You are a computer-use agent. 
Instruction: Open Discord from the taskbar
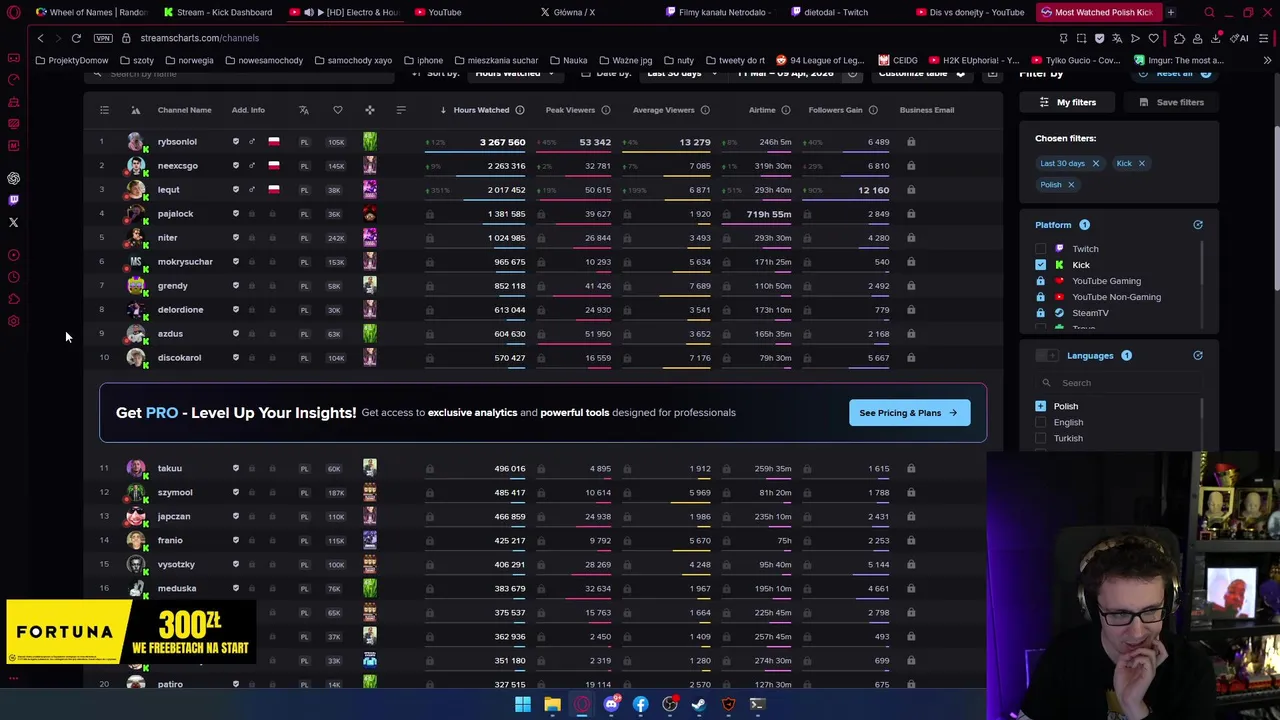click(611, 704)
